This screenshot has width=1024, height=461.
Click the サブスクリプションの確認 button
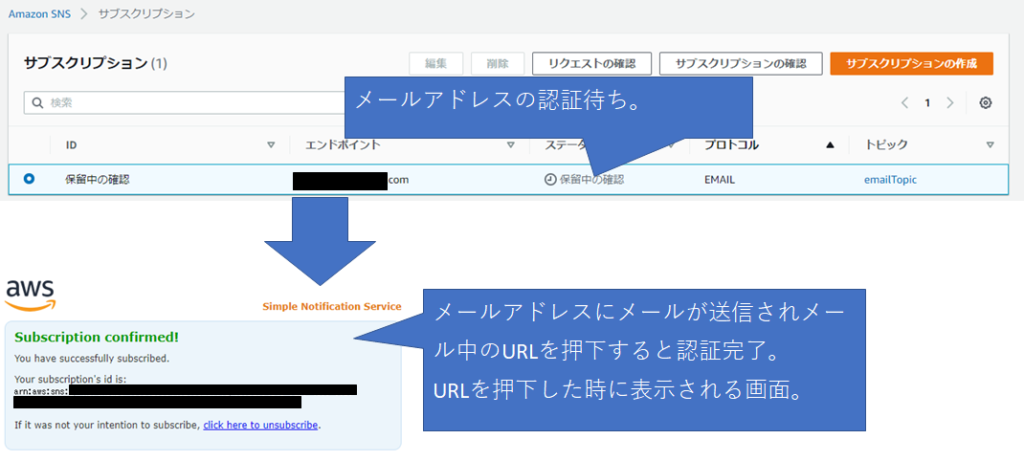pyautogui.click(x=740, y=64)
